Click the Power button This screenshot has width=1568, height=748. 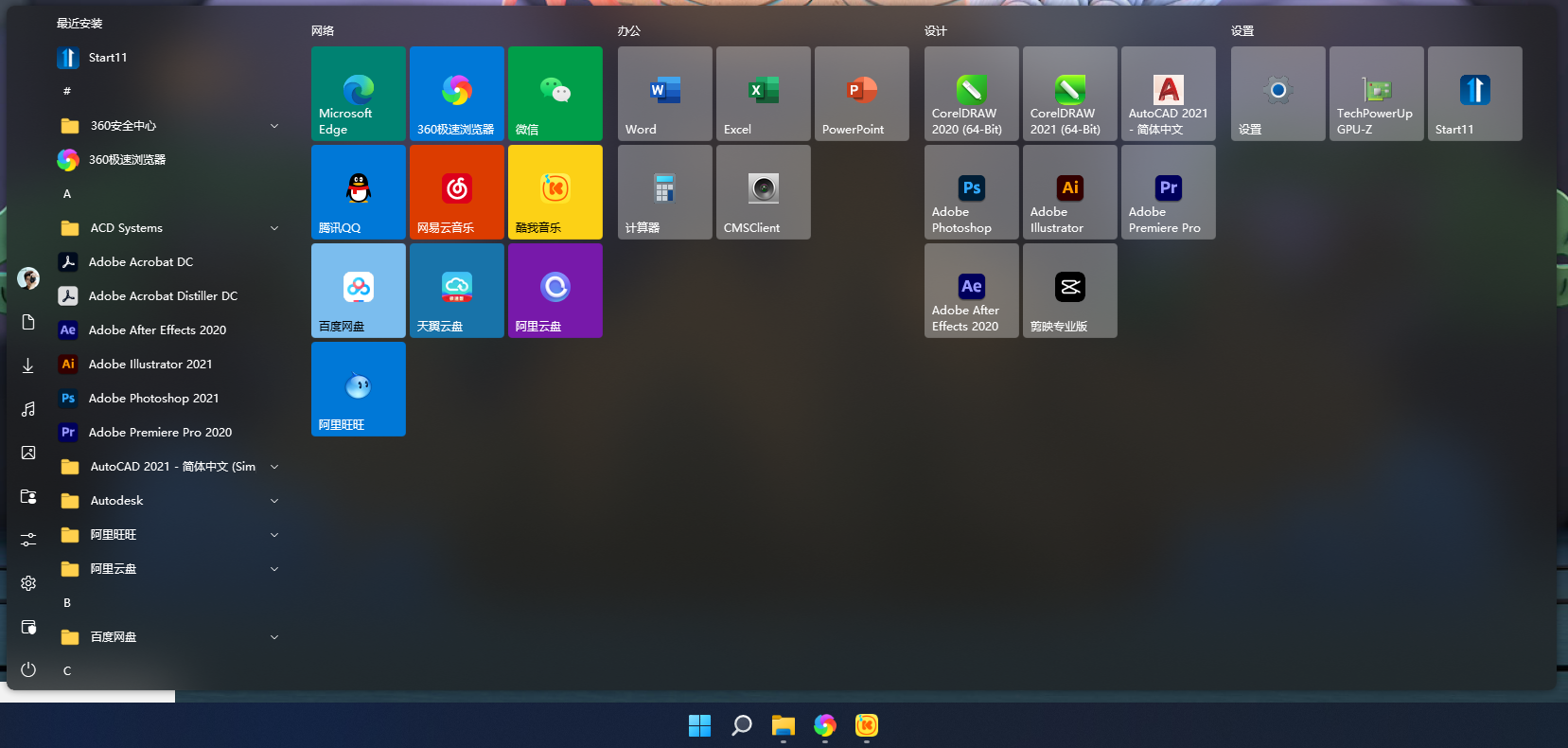[x=28, y=669]
